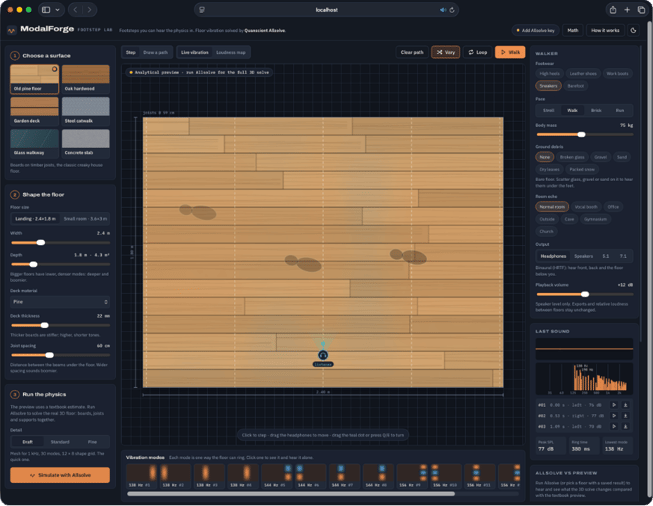The width and height of the screenshot is (653, 506).
Task: Open How it works
Action: click(x=605, y=30)
